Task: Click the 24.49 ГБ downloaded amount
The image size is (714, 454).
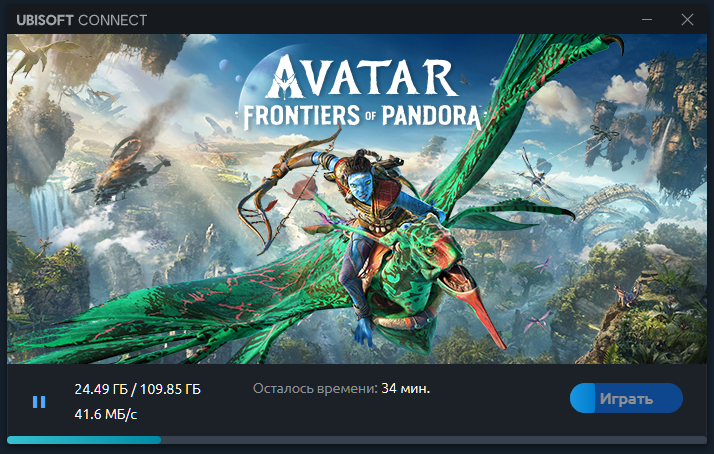Action: (x=101, y=389)
